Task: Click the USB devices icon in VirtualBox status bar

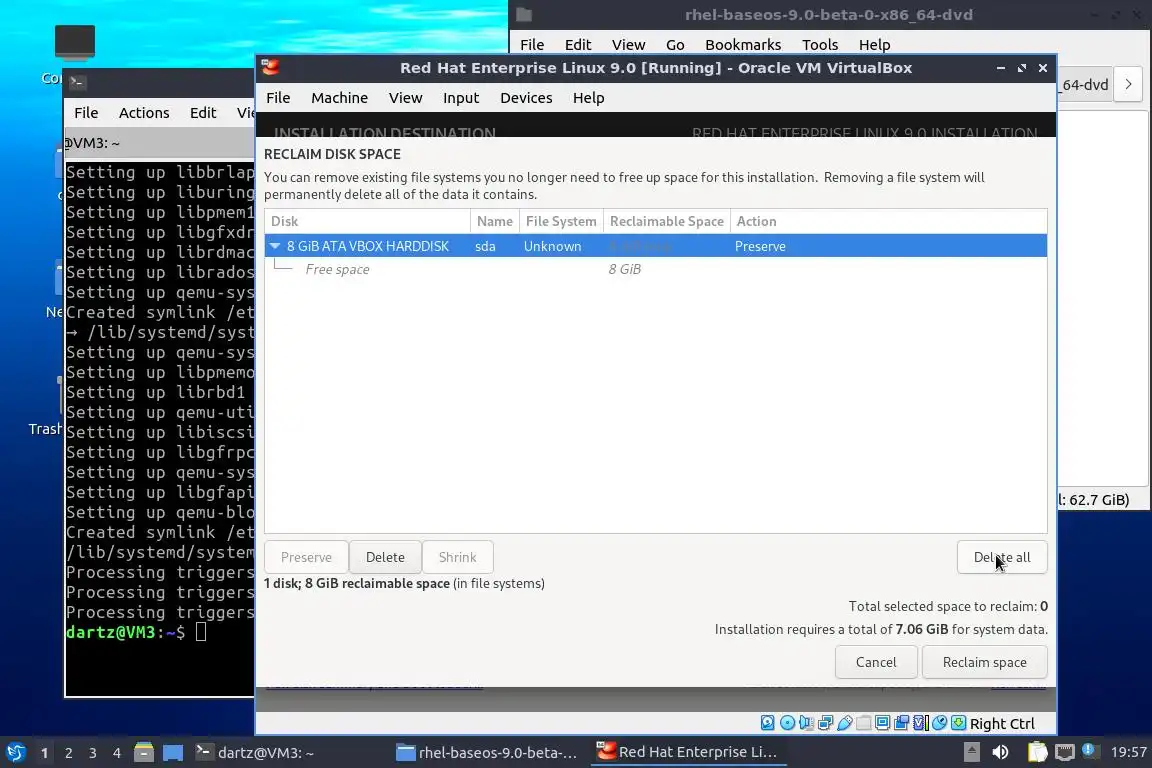Action: [844, 723]
